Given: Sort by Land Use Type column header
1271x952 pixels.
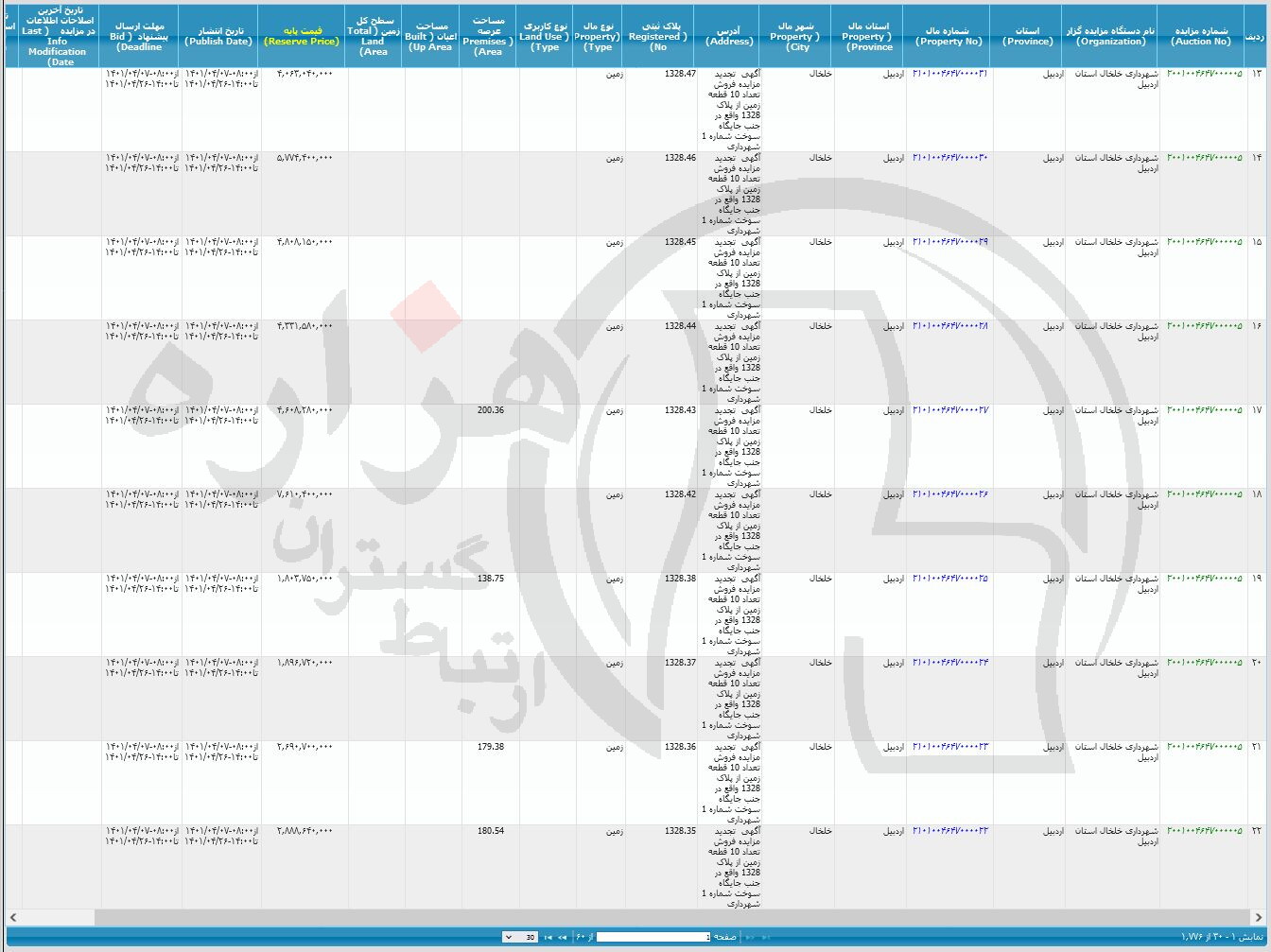Looking at the screenshot, I should (545, 35).
